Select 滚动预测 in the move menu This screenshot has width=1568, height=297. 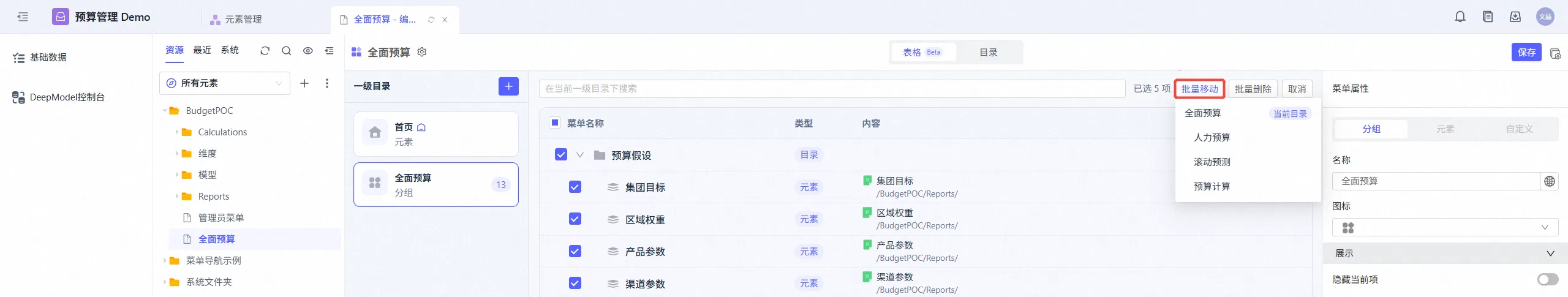pos(1212,162)
